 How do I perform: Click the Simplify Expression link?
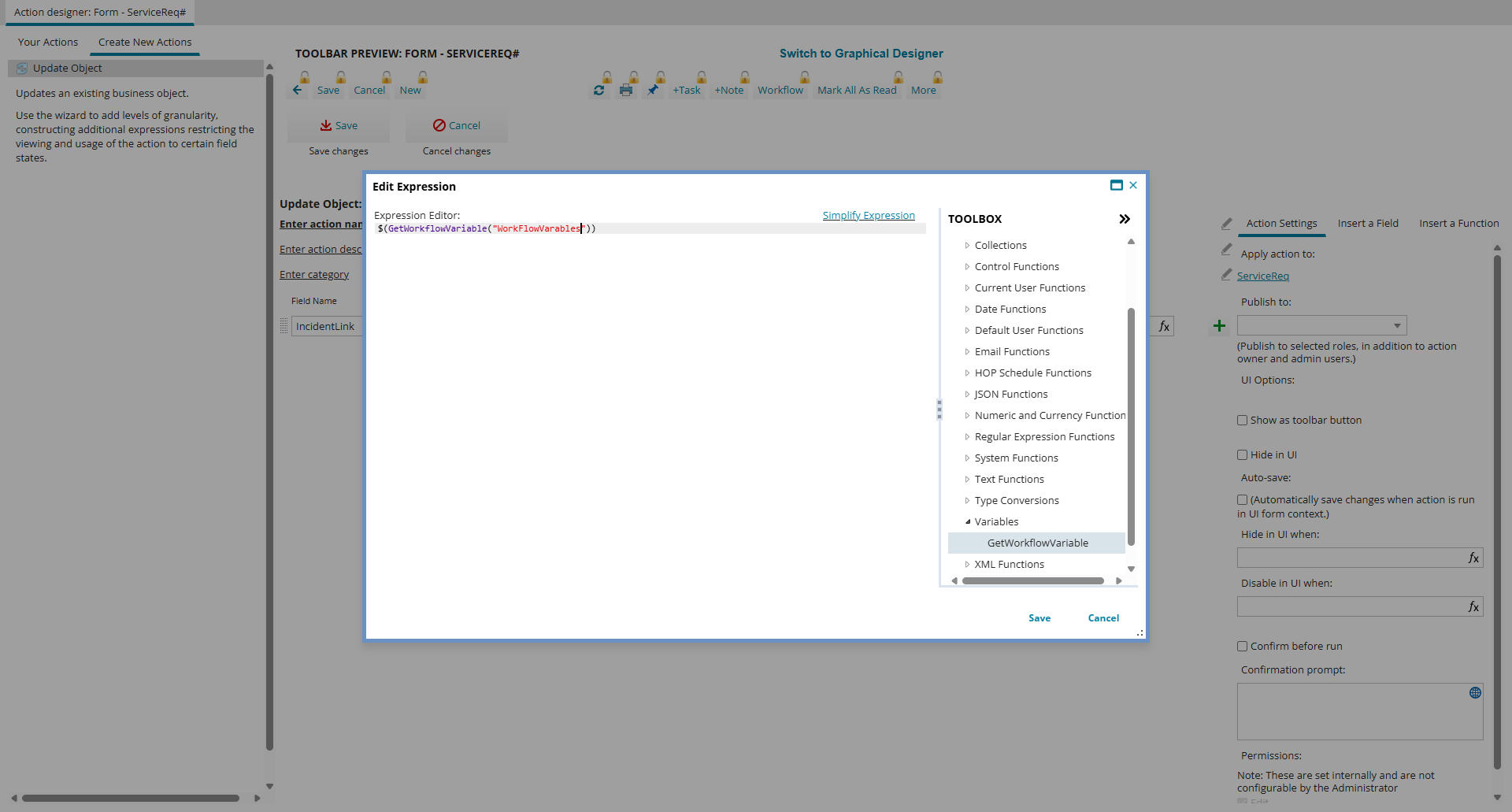[x=869, y=216]
